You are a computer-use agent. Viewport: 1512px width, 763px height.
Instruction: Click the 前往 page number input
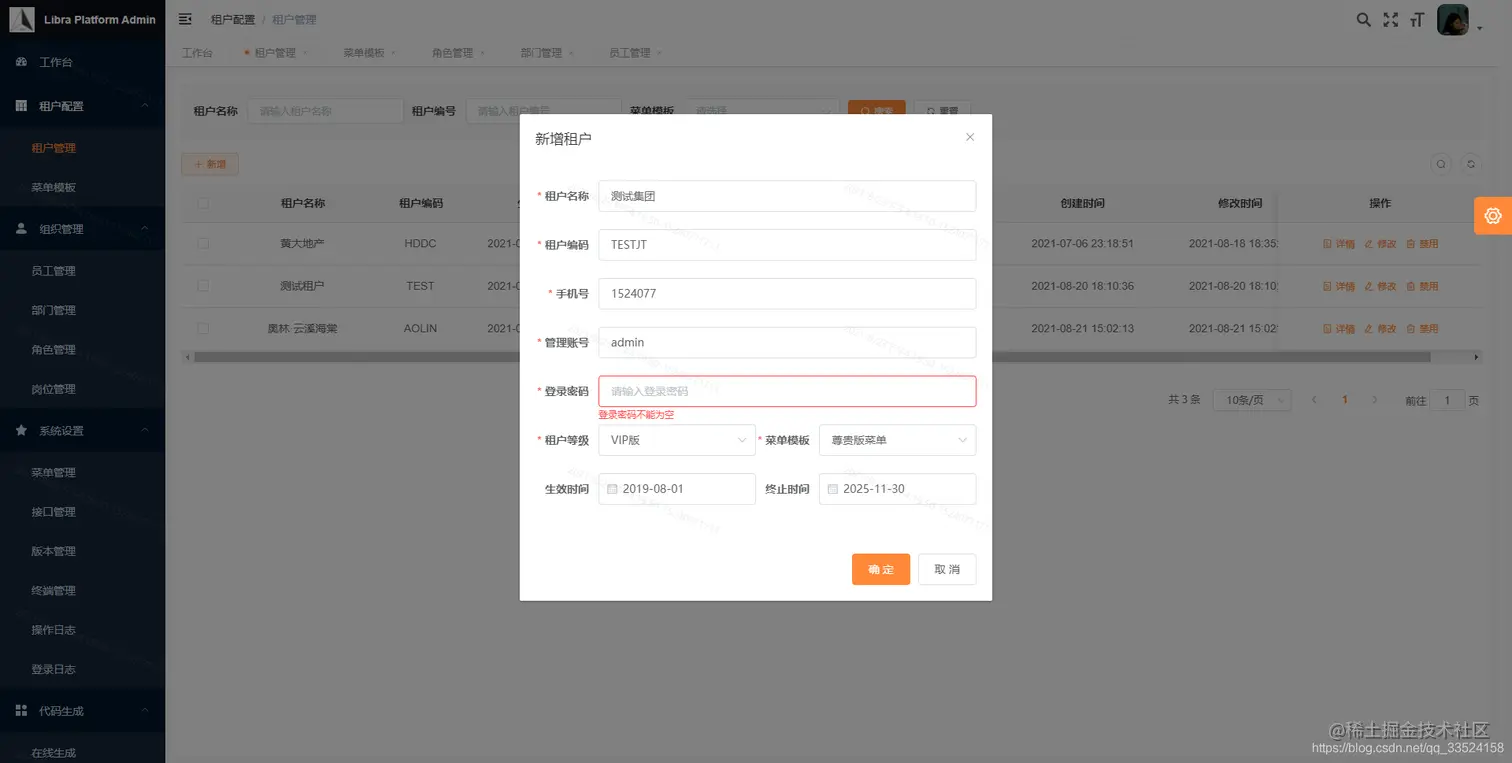(x=1447, y=400)
